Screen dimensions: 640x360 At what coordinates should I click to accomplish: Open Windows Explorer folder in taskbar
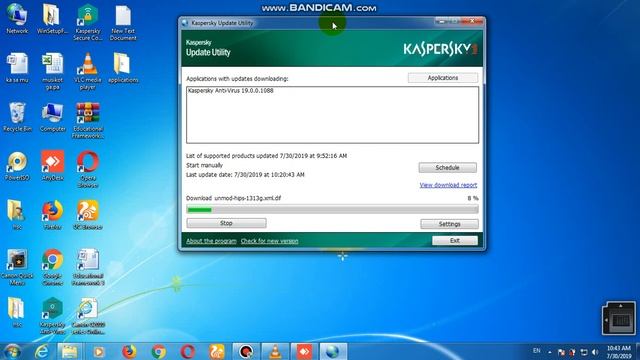pyautogui.click(x=69, y=351)
